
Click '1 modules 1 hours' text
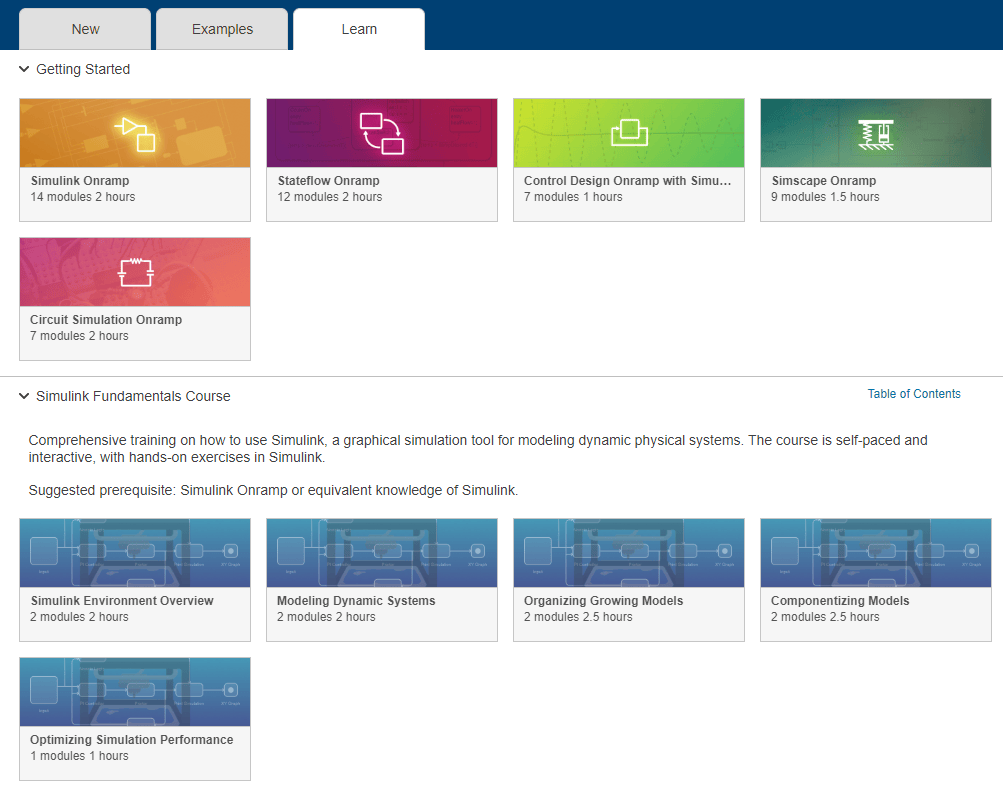click(79, 756)
